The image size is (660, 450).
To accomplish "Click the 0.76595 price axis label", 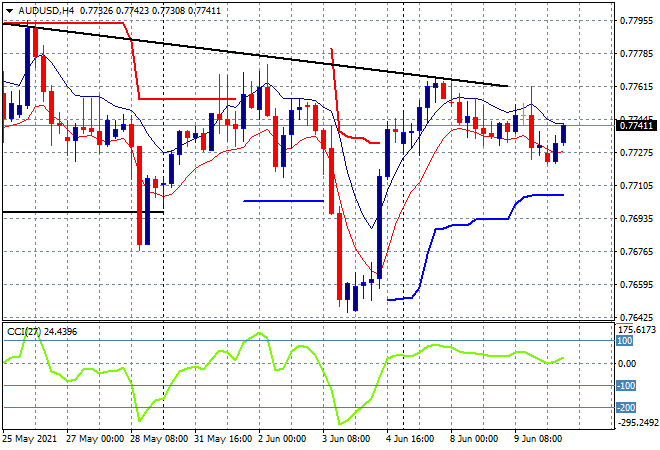I will (x=636, y=285).
